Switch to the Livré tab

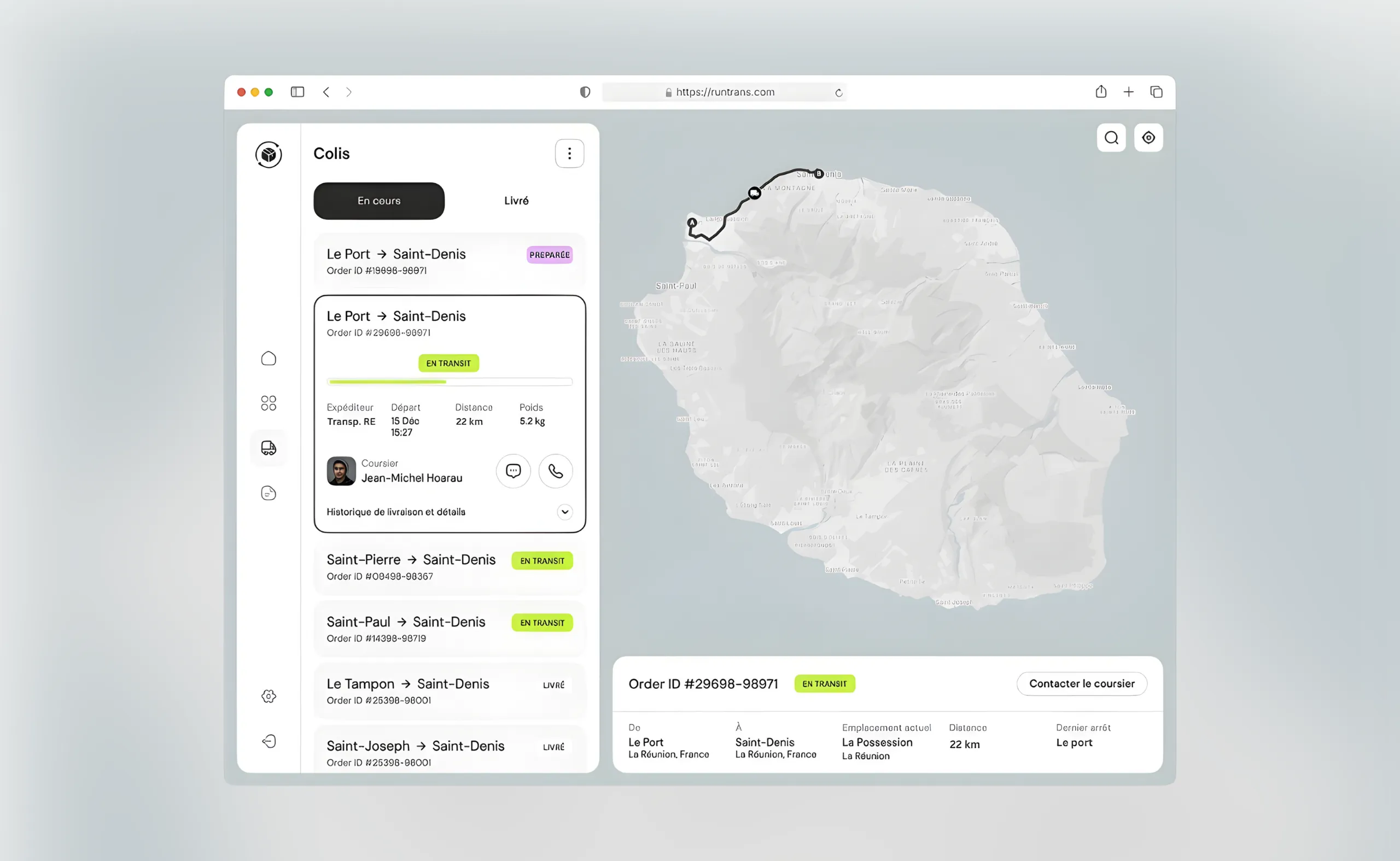[x=516, y=201]
